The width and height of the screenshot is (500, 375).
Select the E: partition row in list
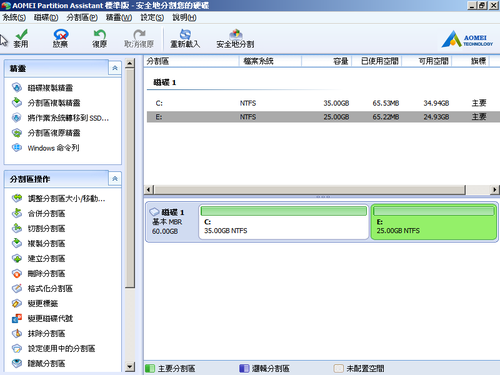pos(323,117)
